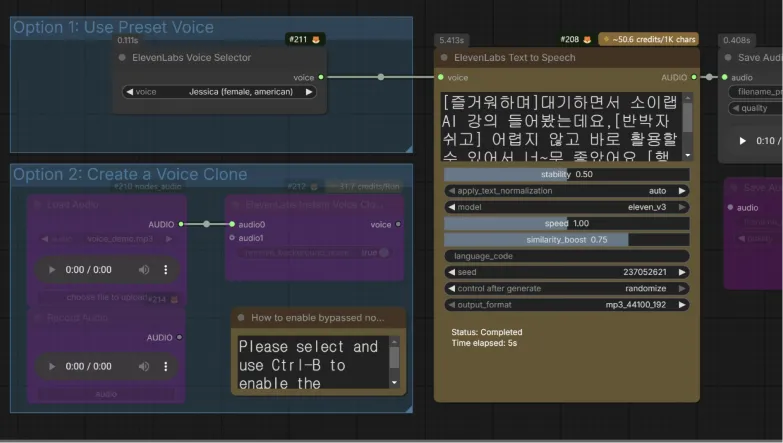Click previous arrow on voice selector Jessica

130,92
